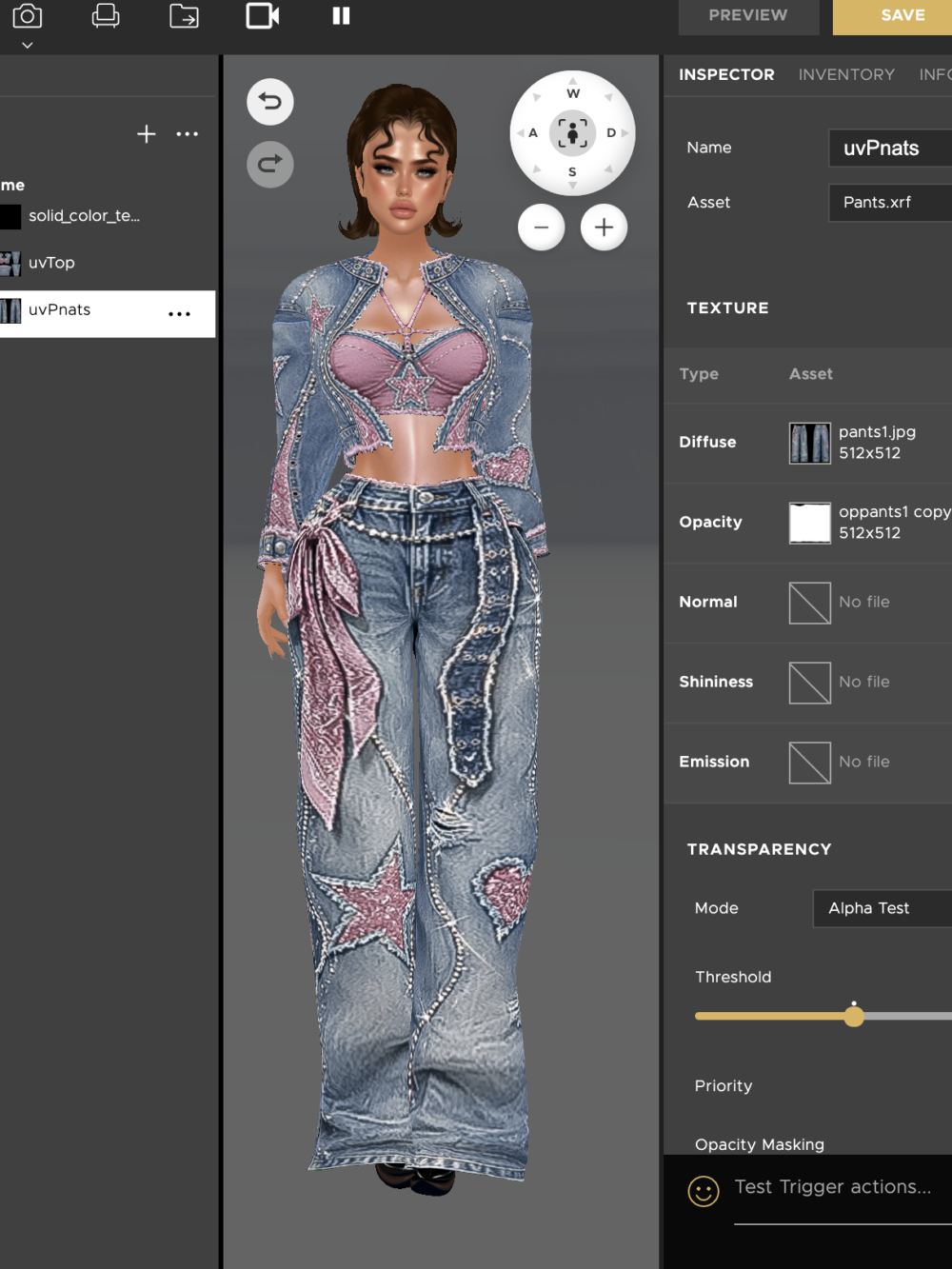
Task: Click the Threshold slider handle
Action: (x=854, y=1016)
